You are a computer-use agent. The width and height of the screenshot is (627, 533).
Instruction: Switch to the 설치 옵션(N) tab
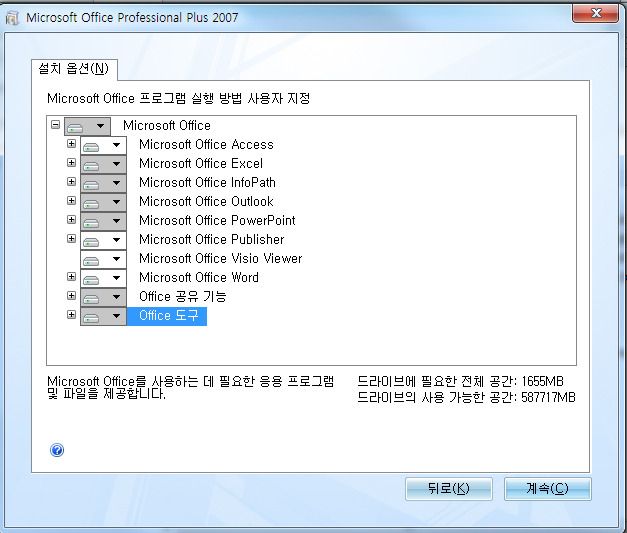point(74,69)
